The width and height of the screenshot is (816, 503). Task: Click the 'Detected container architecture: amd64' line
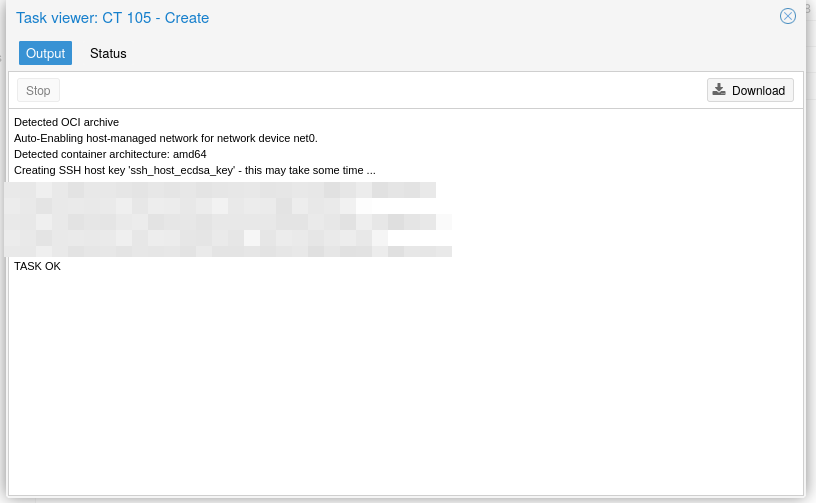[110, 154]
